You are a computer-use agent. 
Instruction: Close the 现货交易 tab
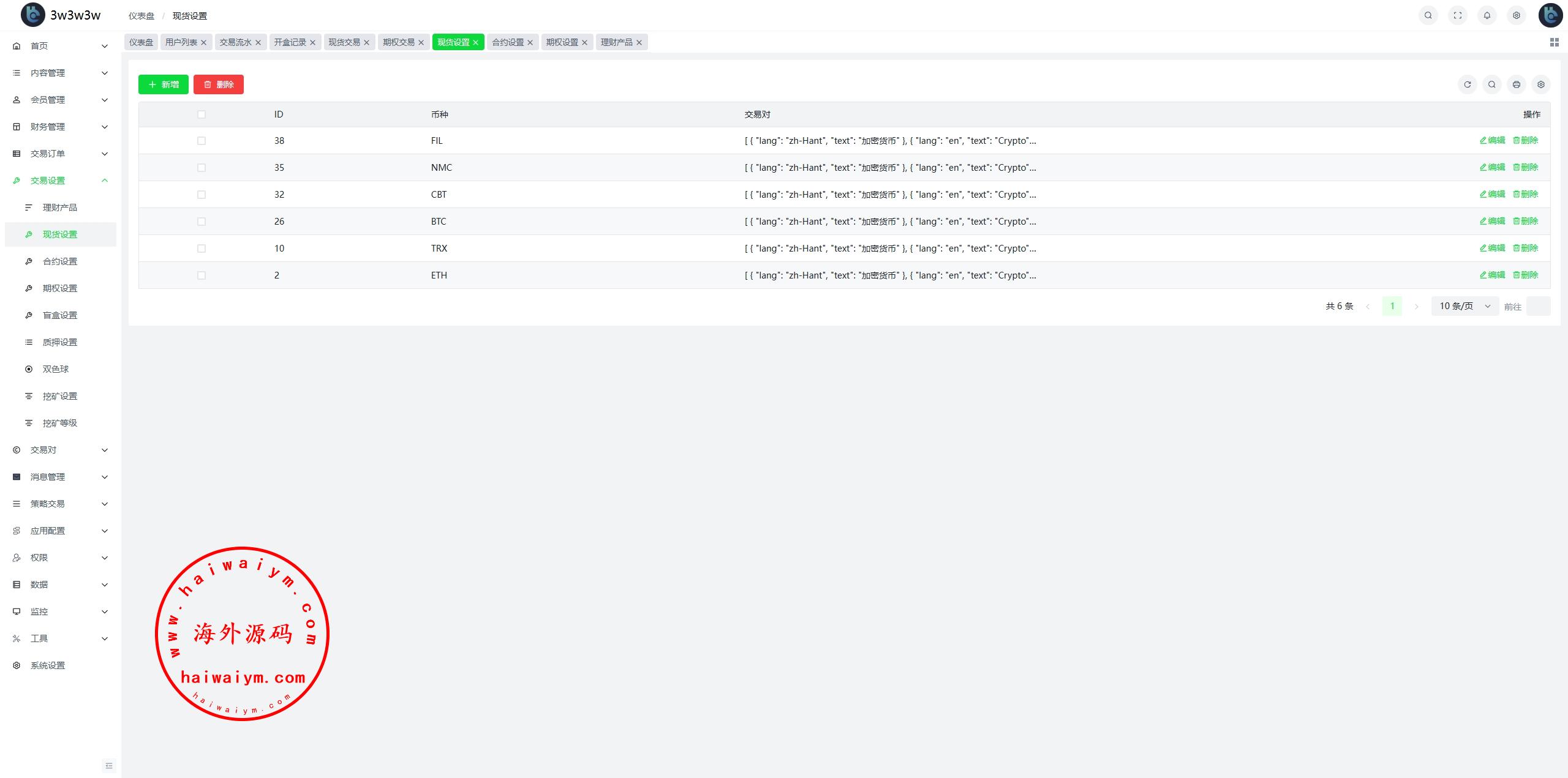[366, 42]
